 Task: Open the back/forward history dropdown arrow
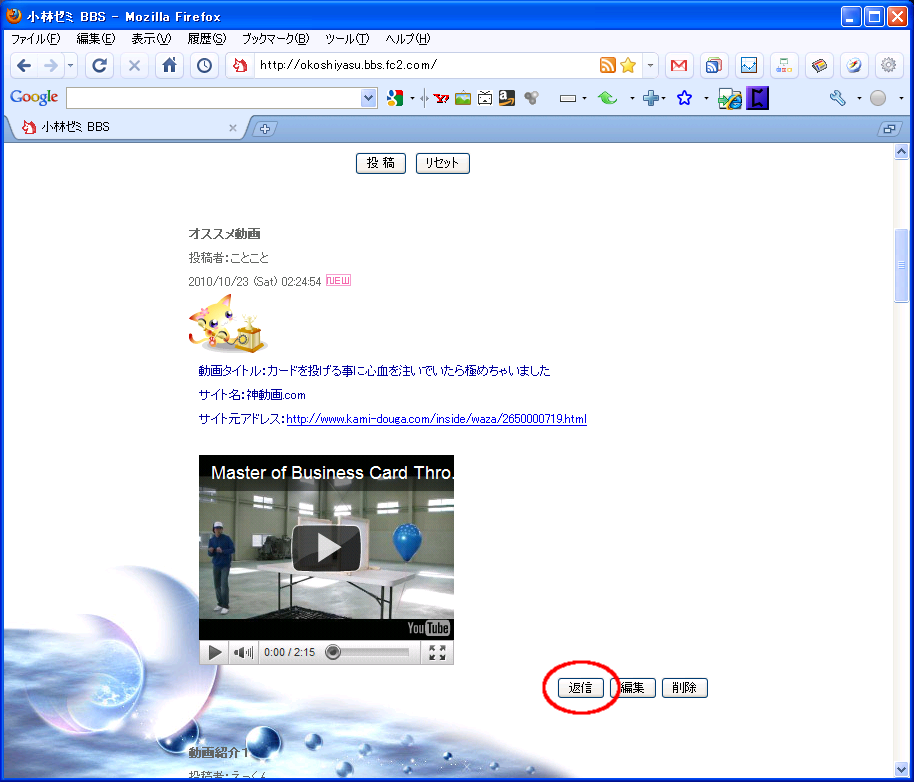(x=71, y=66)
